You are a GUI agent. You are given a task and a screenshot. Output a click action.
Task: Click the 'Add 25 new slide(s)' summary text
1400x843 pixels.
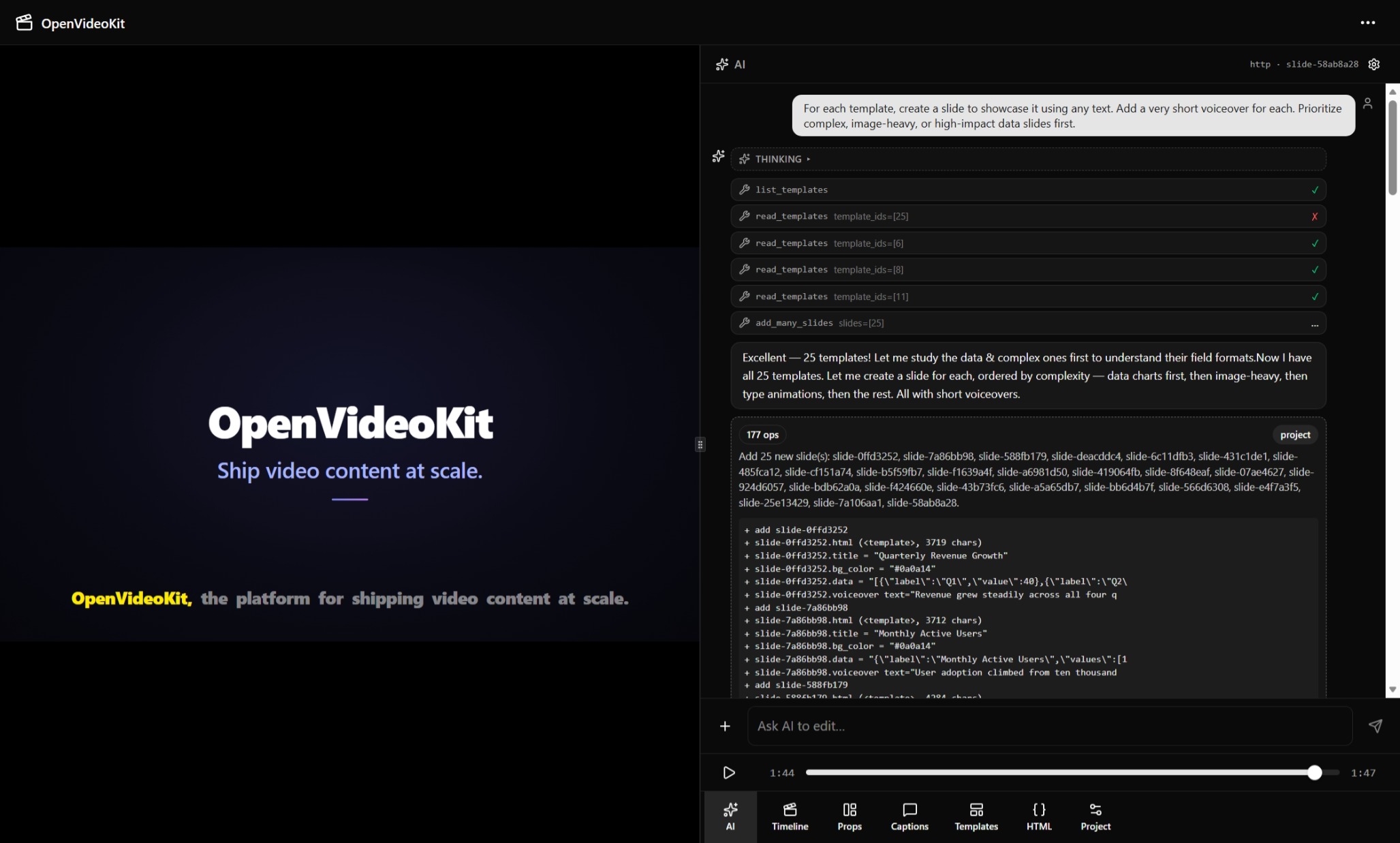pos(1027,479)
